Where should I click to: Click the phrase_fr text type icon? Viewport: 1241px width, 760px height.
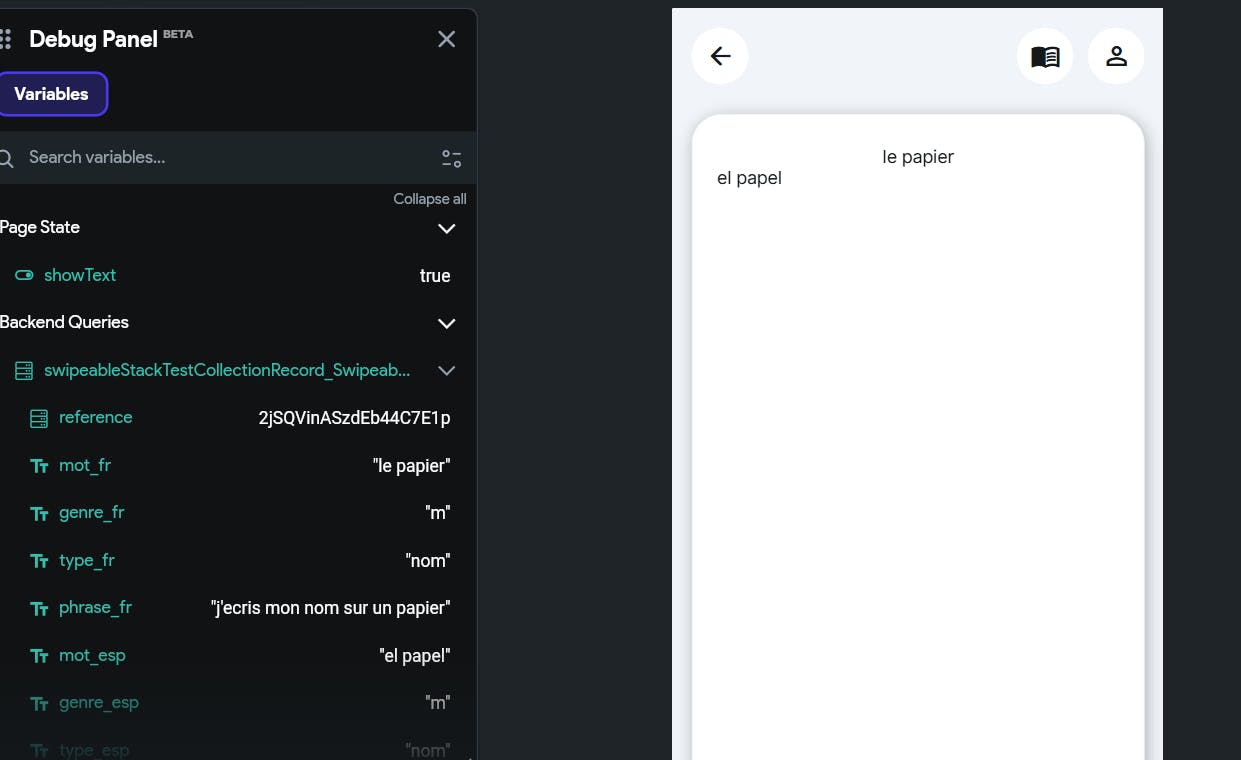[39, 608]
